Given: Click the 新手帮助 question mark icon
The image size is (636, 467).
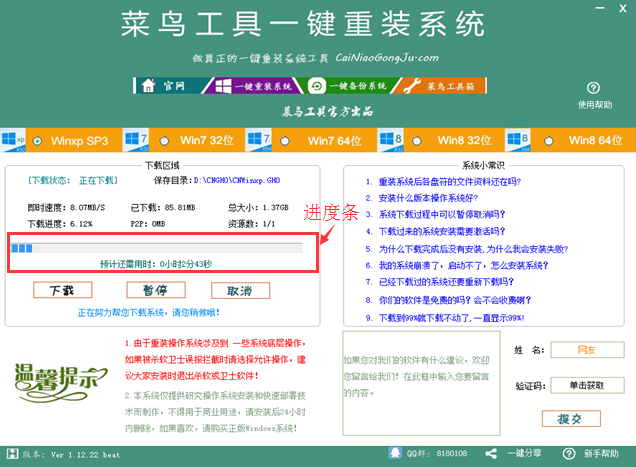Looking at the screenshot, I should pyautogui.click(x=569, y=454).
